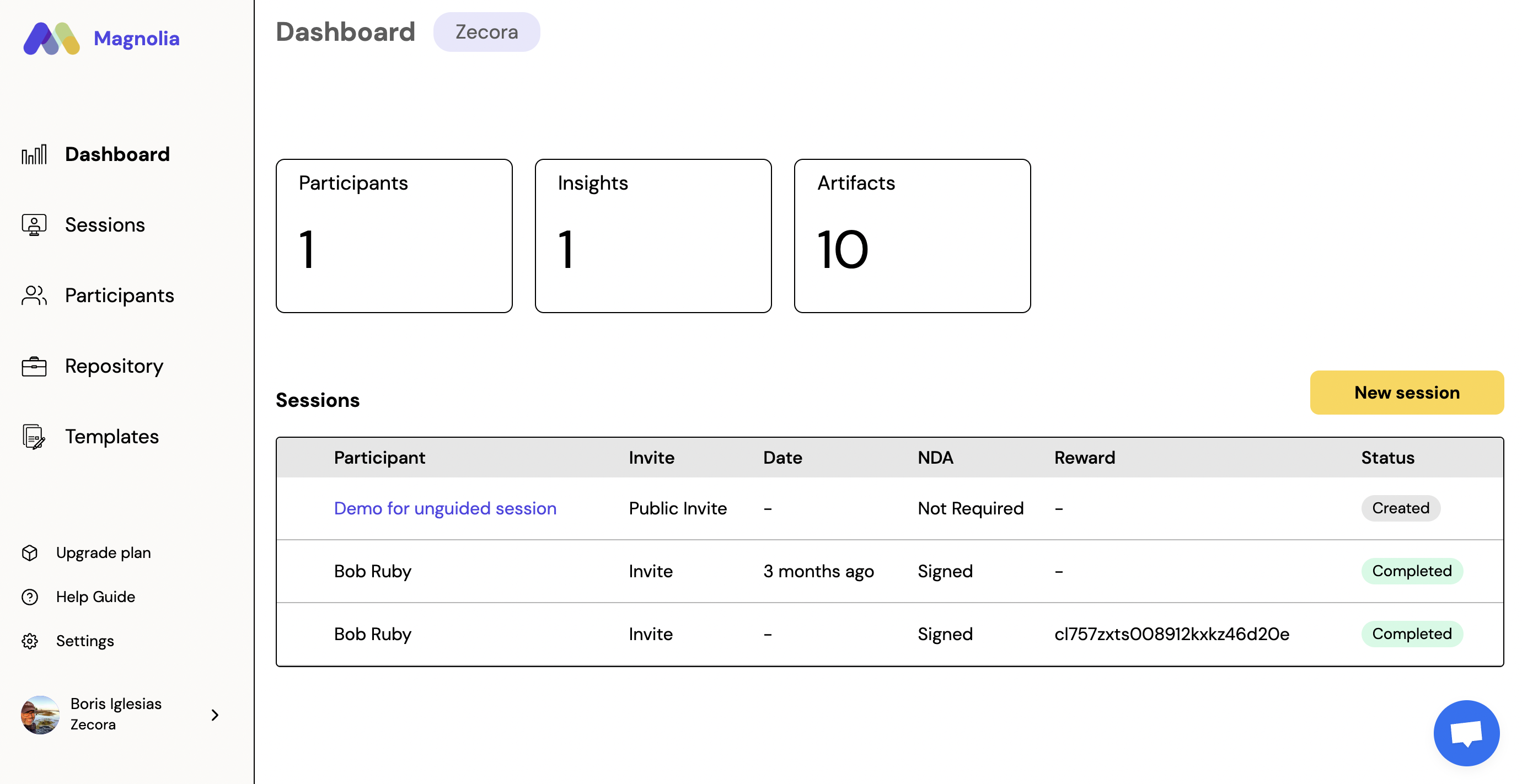Click the Settings gear icon
Image resolution: width=1522 pixels, height=784 pixels.
(x=30, y=641)
